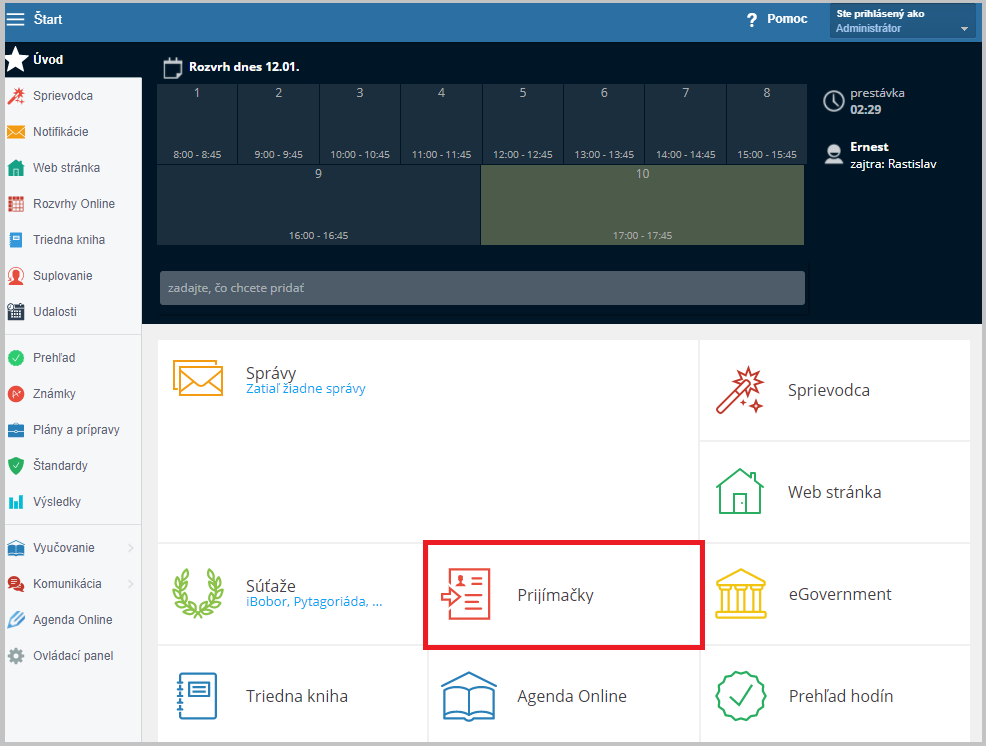Click the Ernest name-day person icon
Screen dimensions: 986x746
click(x=834, y=154)
